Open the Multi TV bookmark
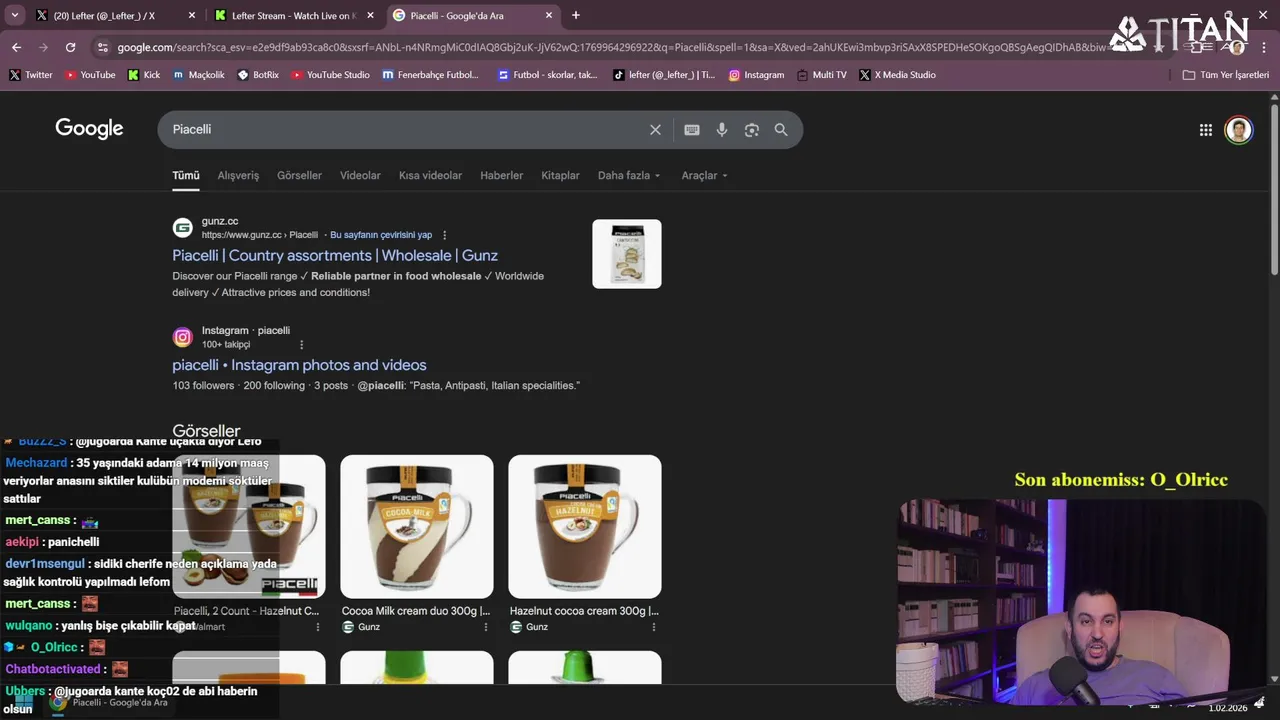This screenshot has width=1280, height=720. pyautogui.click(x=822, y=75)
